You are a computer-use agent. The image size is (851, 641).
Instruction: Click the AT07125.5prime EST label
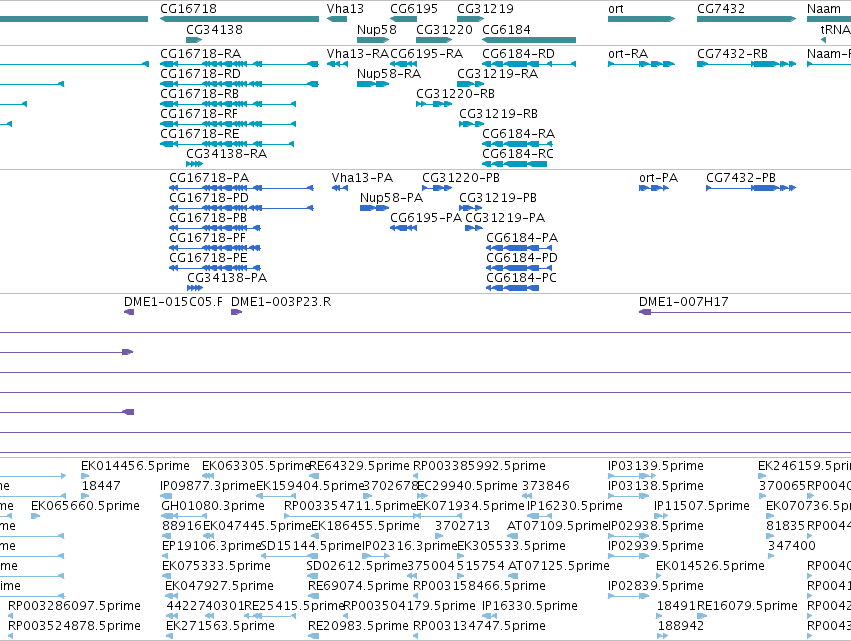[558, 566]
